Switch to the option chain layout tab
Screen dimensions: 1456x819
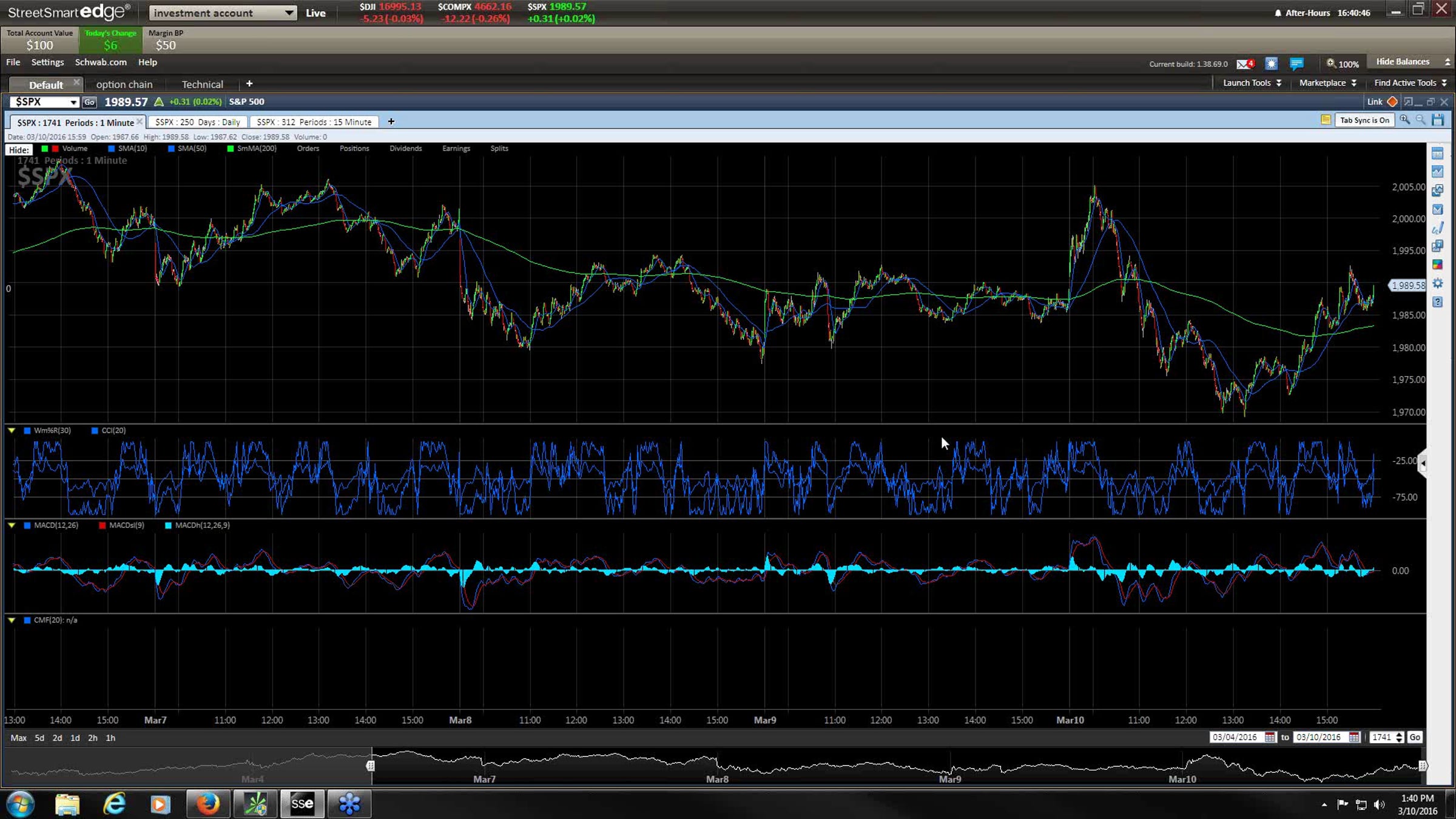(x=124, y=84)
